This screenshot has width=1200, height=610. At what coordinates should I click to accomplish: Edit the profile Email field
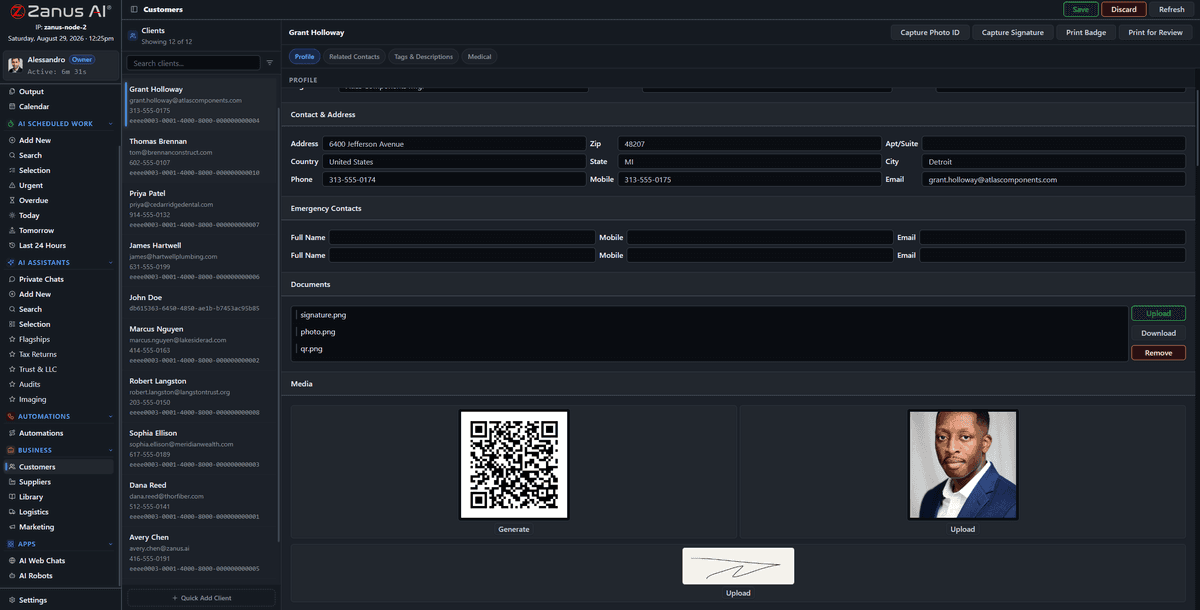1055,180
